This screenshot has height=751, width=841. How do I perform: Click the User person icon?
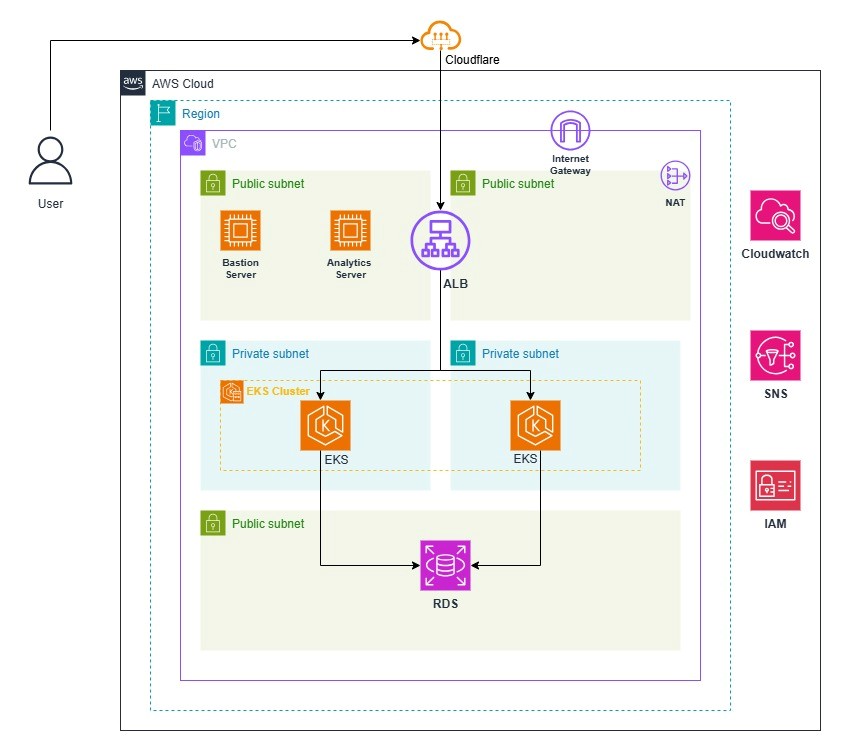(x=50, y=161)
